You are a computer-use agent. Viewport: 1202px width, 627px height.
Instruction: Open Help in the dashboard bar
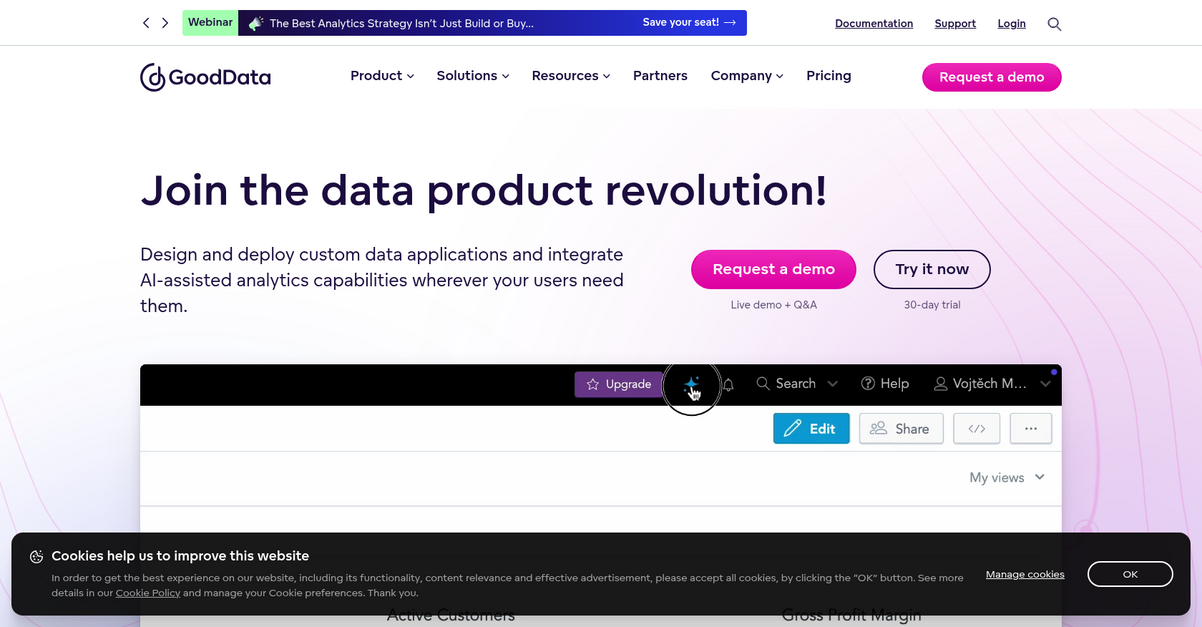tap(885, 384)
